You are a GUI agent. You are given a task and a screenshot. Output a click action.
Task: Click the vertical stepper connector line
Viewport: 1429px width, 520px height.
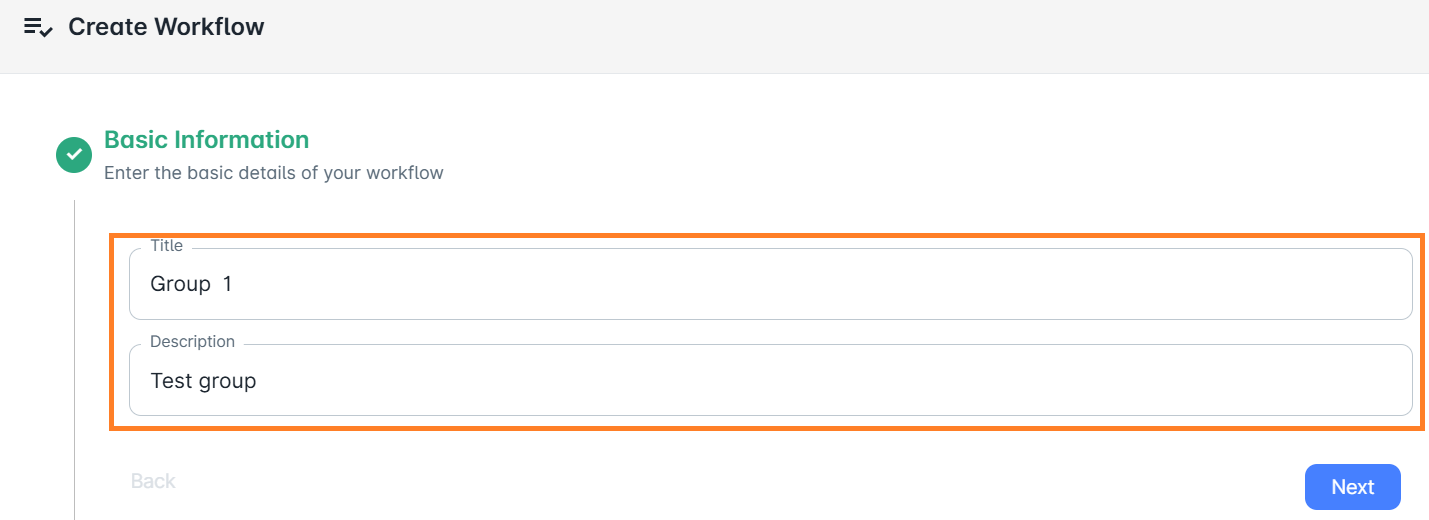(x=75, y=360)
